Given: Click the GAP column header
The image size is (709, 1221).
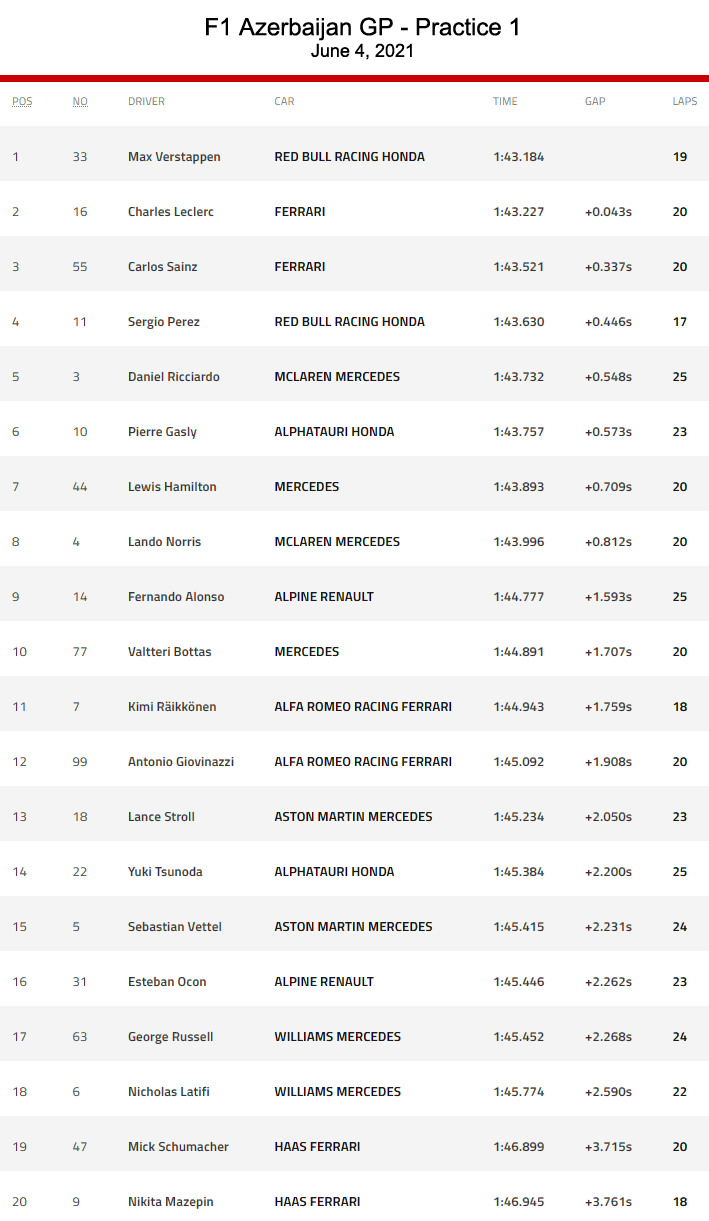Looking at the screenshot, I should coord(595,101).
